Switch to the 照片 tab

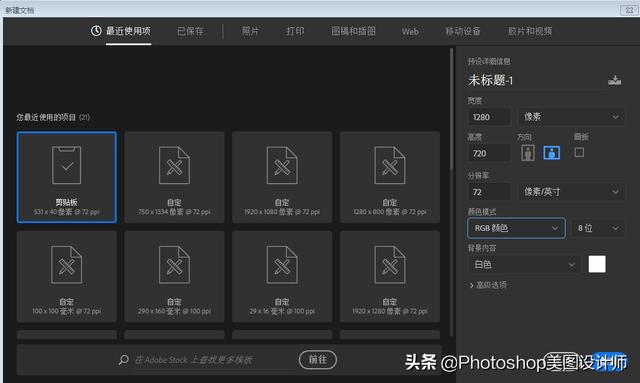tap(250, 31)
